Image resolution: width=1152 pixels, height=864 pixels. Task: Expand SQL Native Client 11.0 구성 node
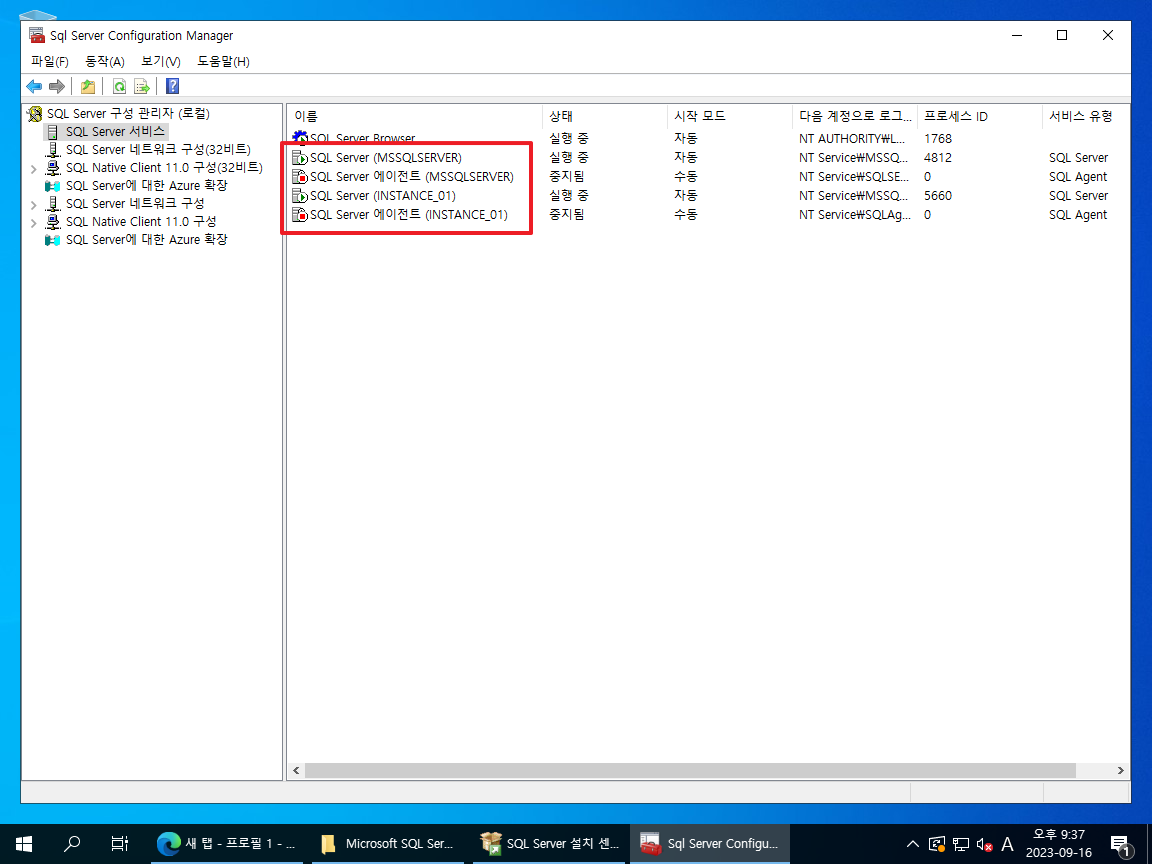(34, 223)
